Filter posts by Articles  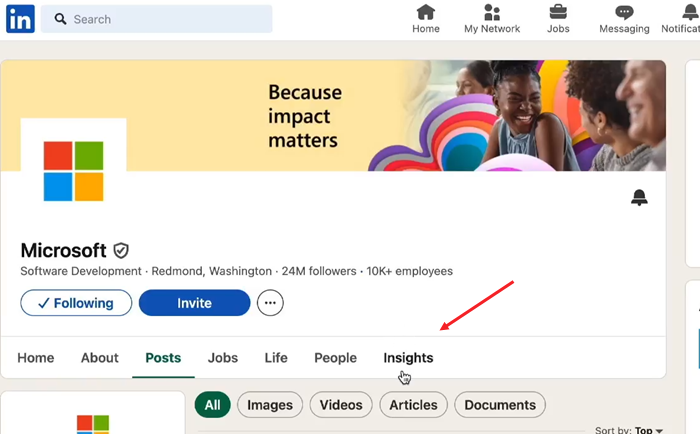click(413, 405)
